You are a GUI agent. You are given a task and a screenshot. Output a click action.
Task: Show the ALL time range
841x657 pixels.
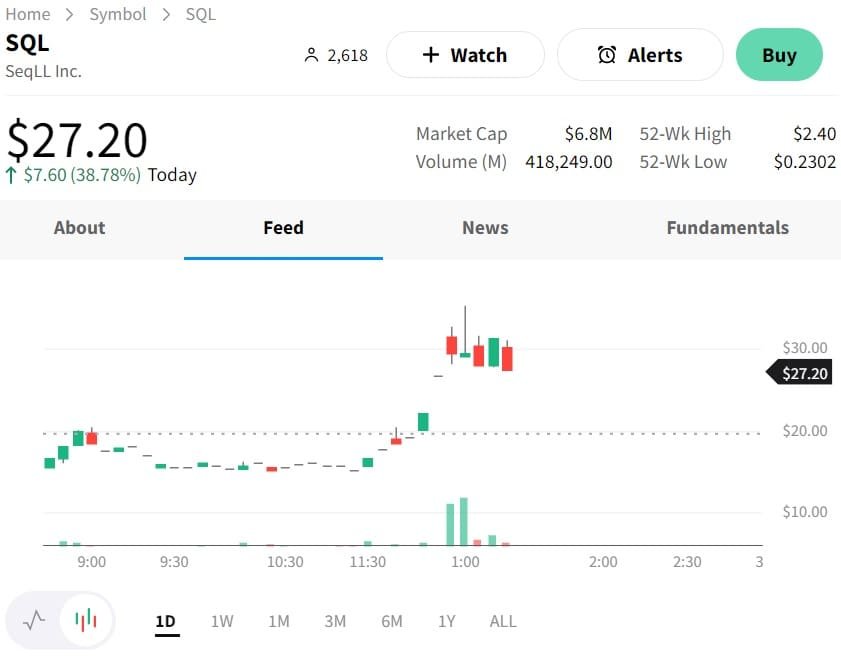503,621
